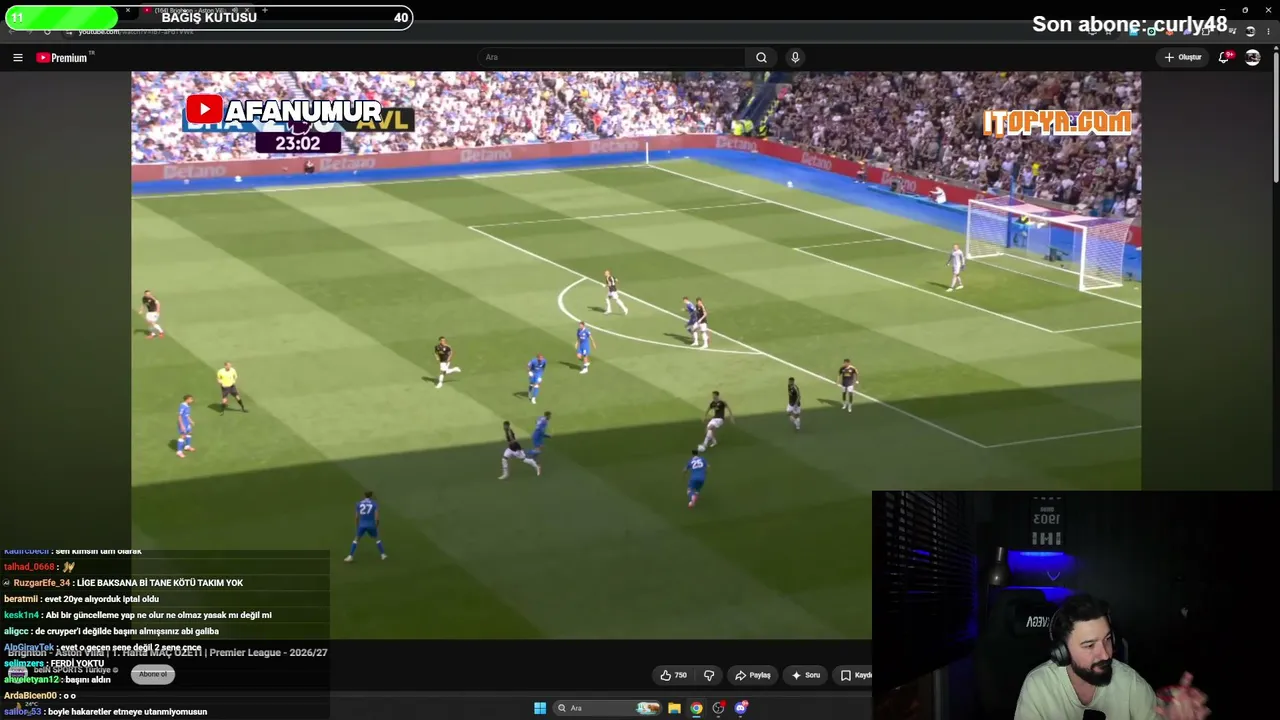
Task: Open a new Chrome tab with plus
Action: click(264, 10)
